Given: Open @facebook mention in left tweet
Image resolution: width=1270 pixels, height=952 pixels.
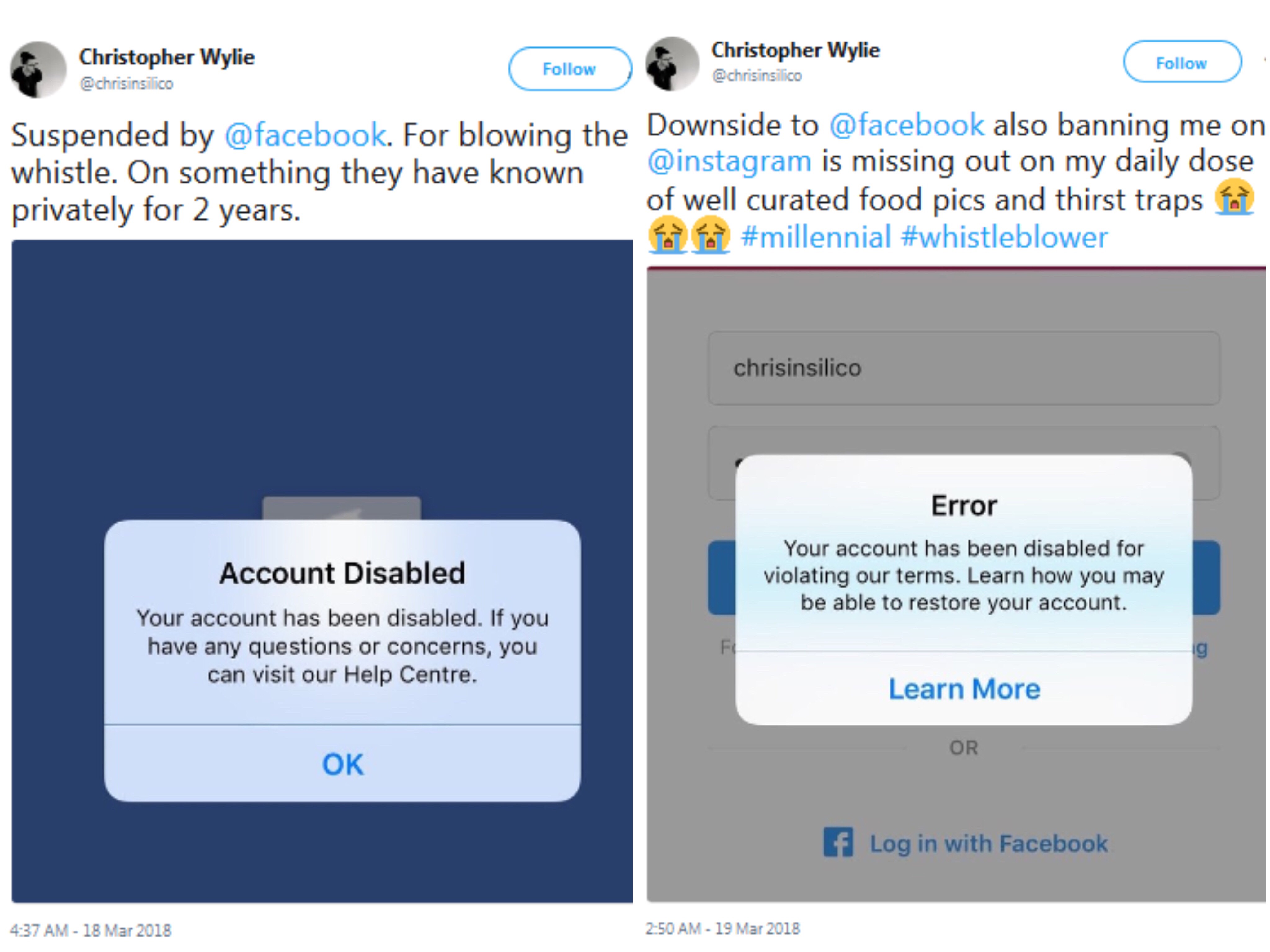Looking at the screenshot, I should tap(305, 135).
